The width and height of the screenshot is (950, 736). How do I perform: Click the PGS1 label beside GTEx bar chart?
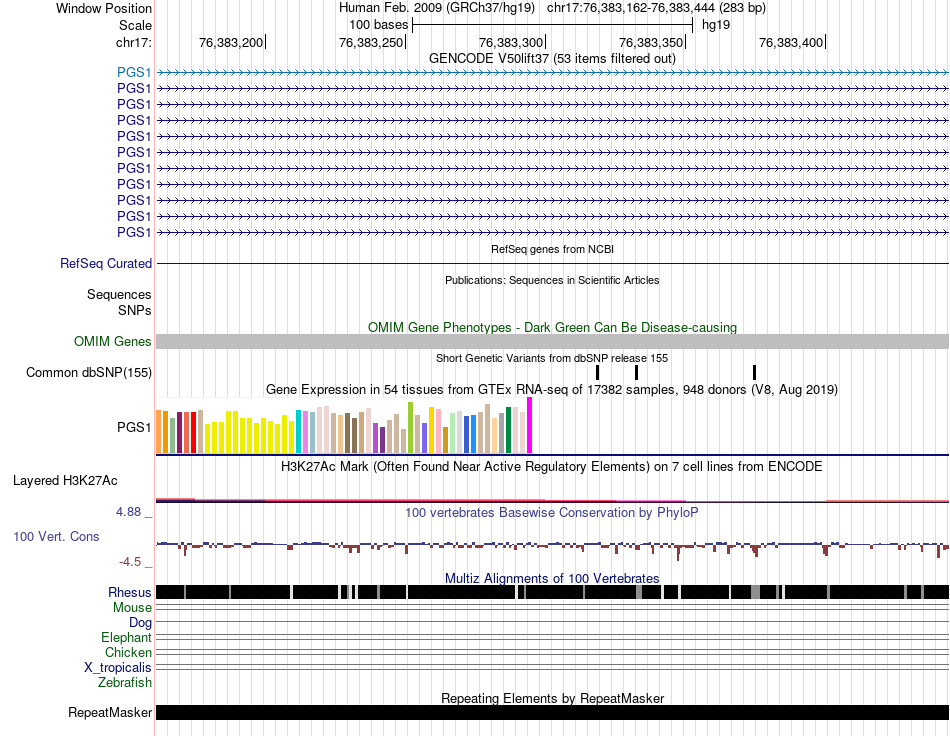click(x=134, y=428)
